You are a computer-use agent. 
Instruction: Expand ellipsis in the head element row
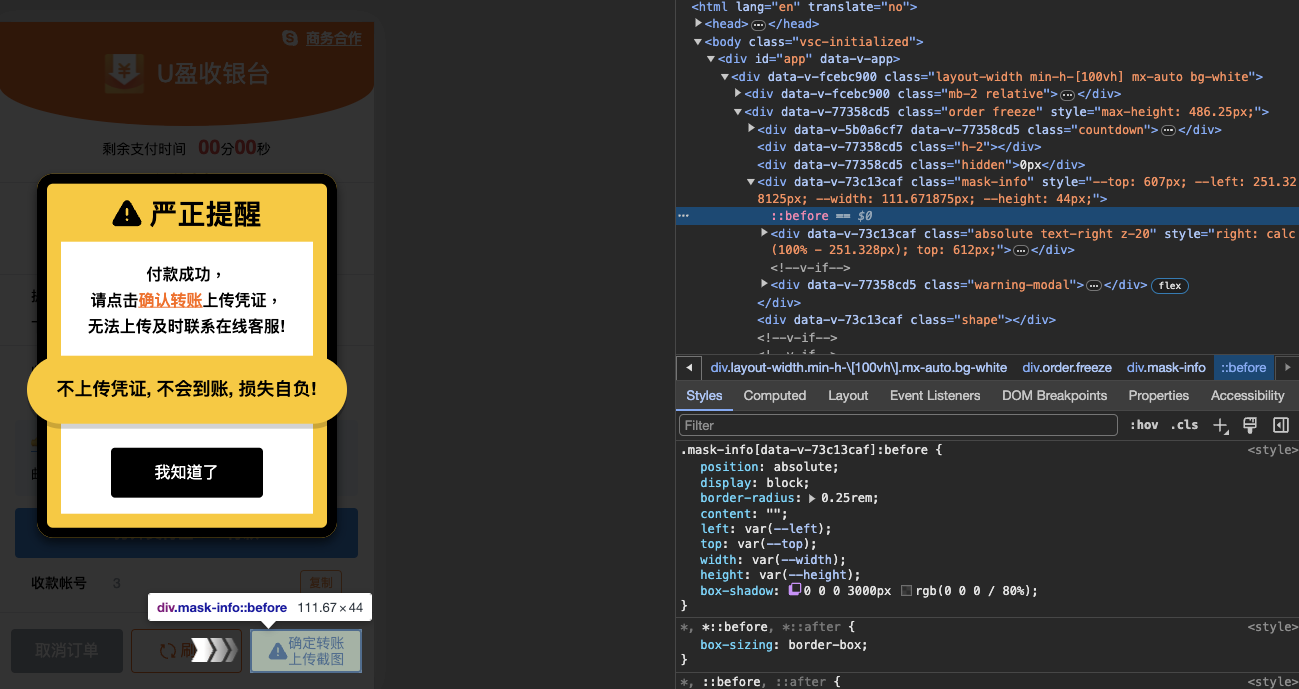point(758,24)
